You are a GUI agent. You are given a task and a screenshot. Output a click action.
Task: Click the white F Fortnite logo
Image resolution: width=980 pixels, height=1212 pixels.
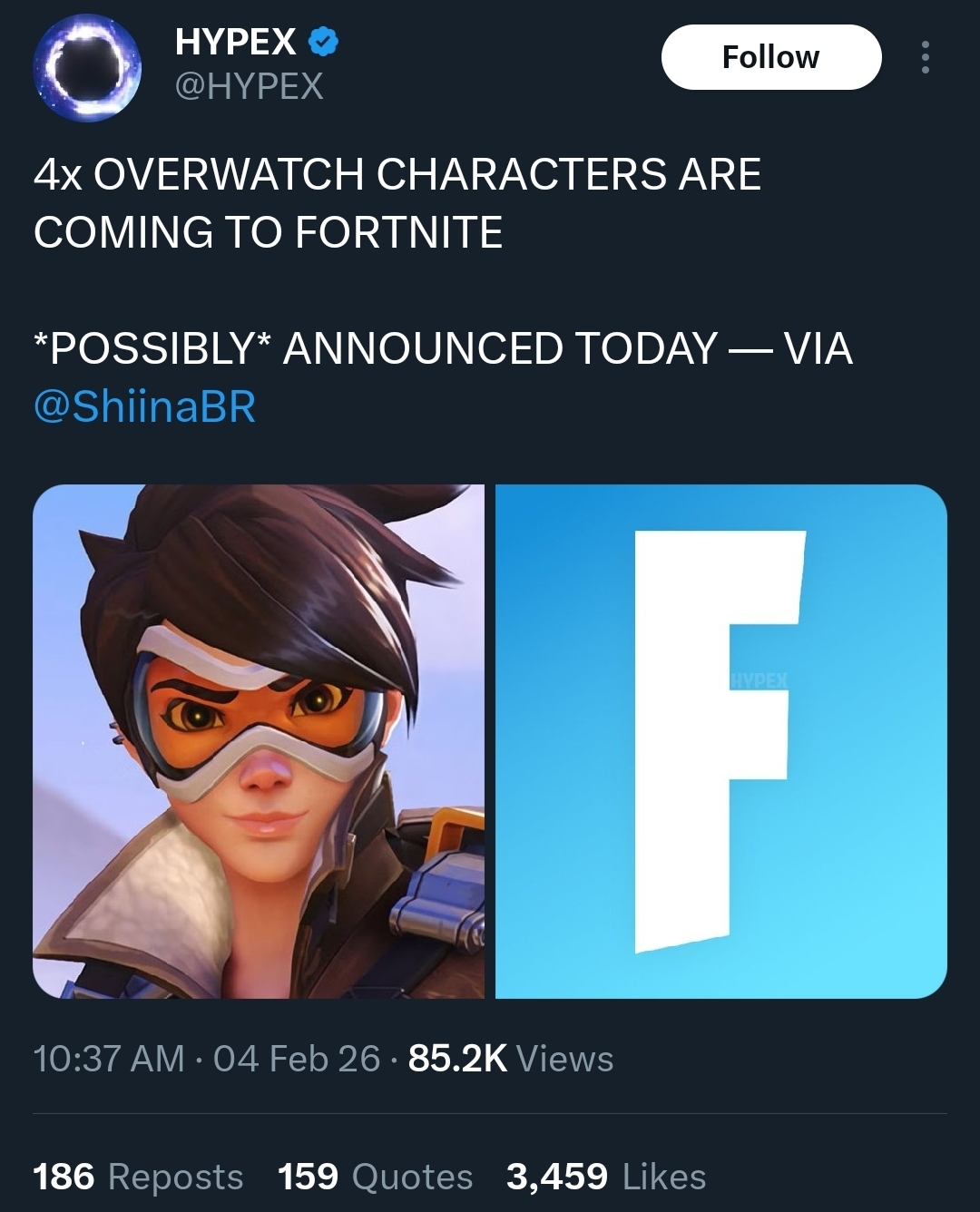pos(717,741)
